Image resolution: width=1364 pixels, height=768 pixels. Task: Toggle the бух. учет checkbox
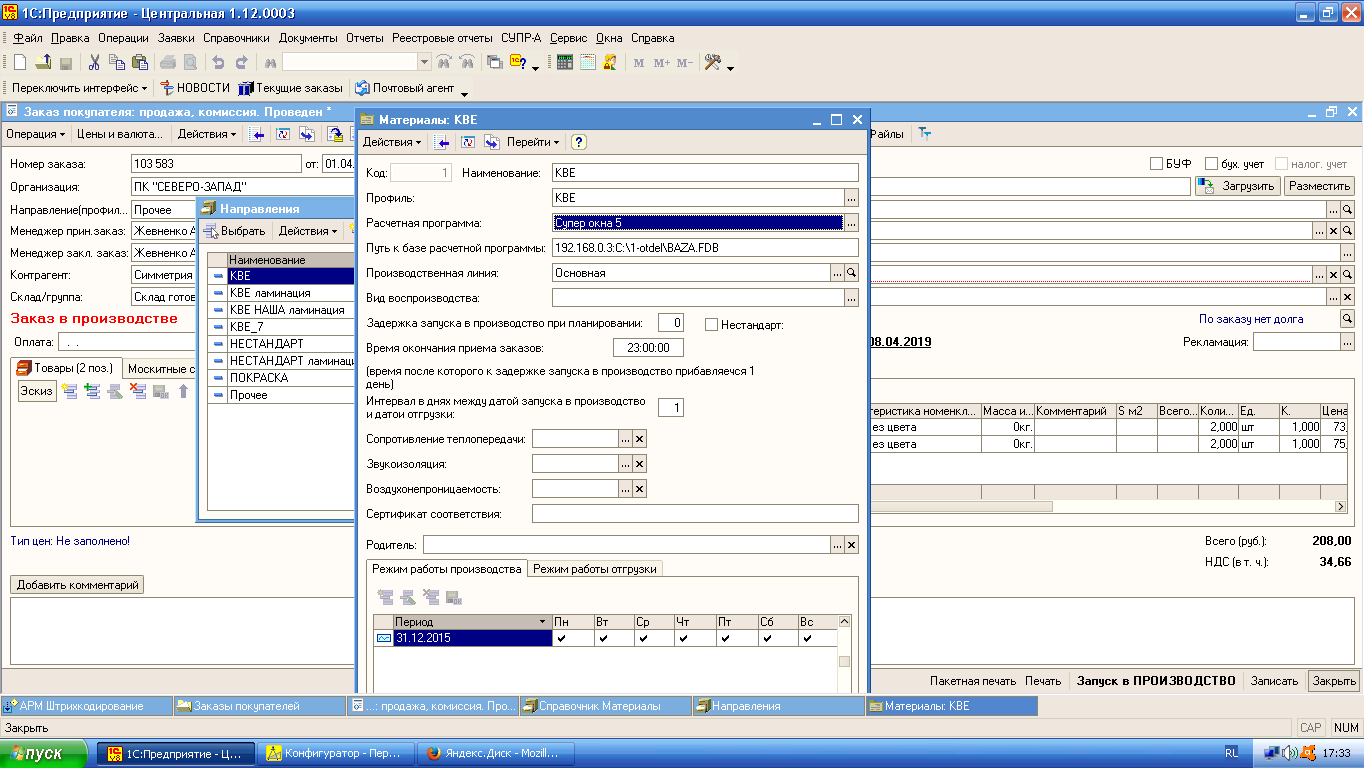pos(1211,164)
